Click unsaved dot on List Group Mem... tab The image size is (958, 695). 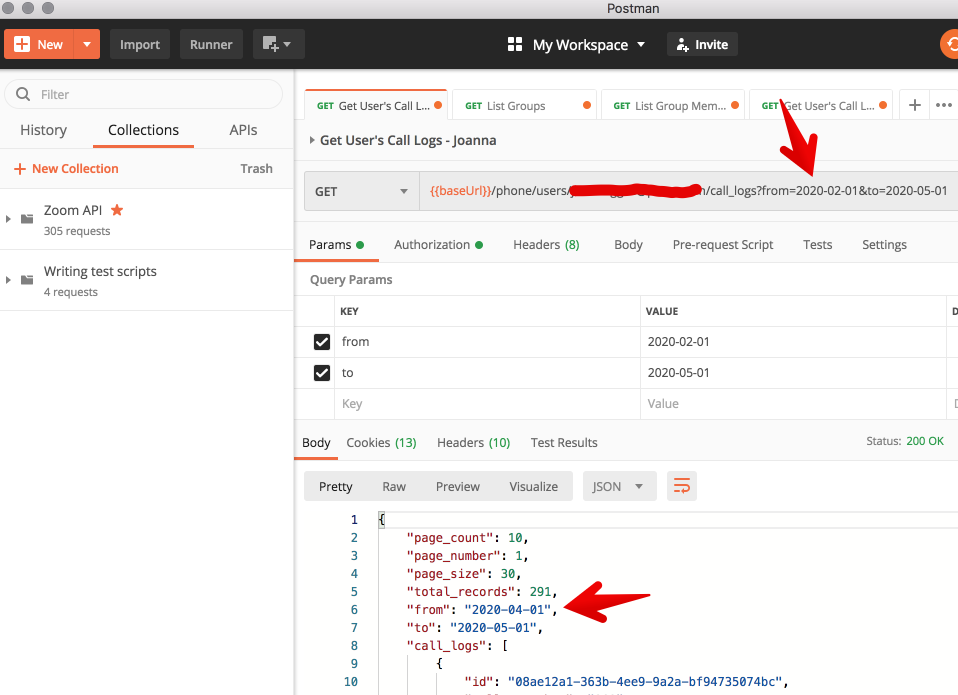[735, 105]
